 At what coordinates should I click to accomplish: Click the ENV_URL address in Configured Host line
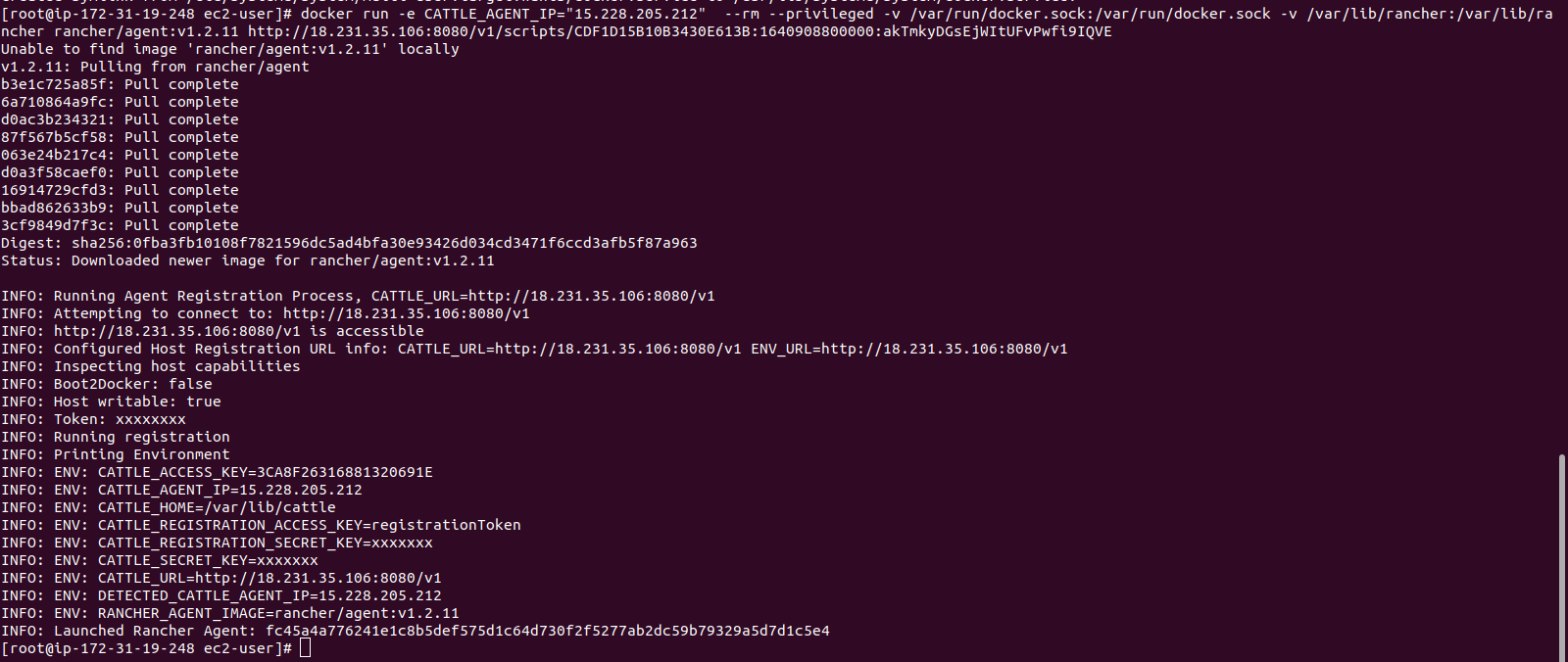(x=945, y=349)
